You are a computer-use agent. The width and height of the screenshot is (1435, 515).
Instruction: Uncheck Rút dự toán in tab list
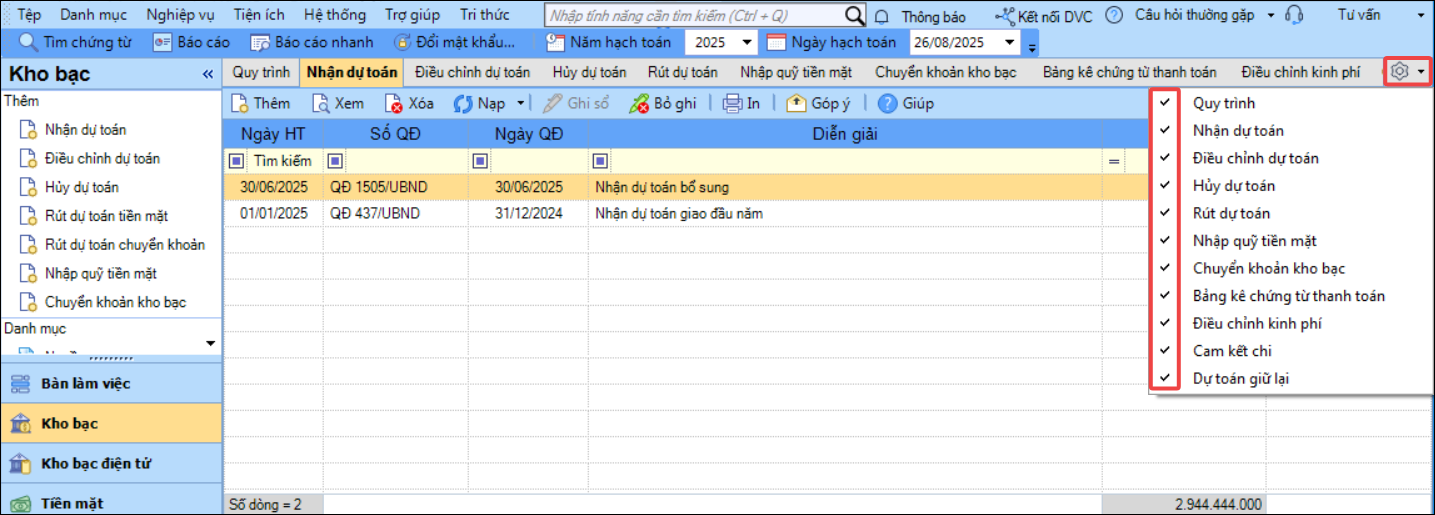pos(1164,213)
